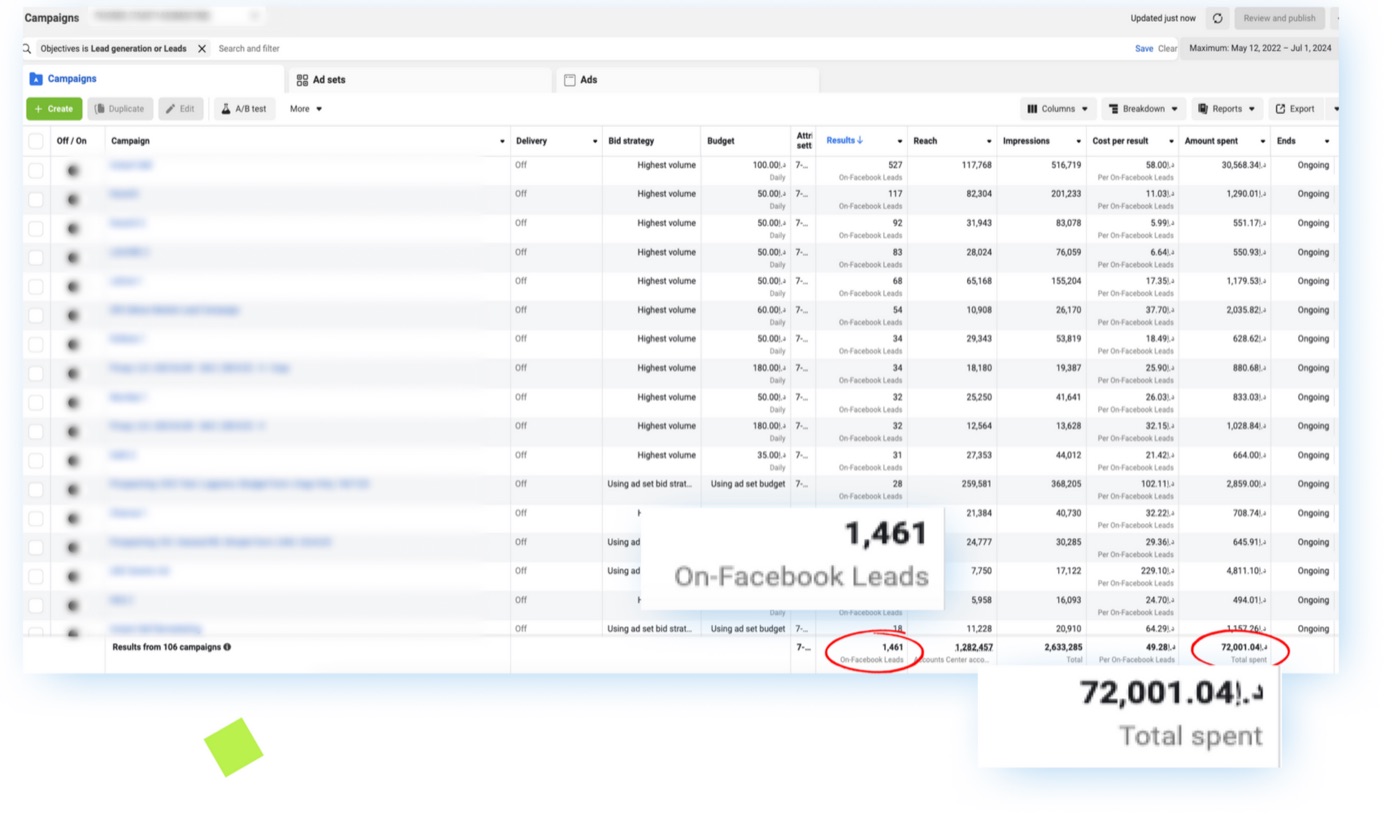Click the Campaigns tab folder icon

pos(36,79)
